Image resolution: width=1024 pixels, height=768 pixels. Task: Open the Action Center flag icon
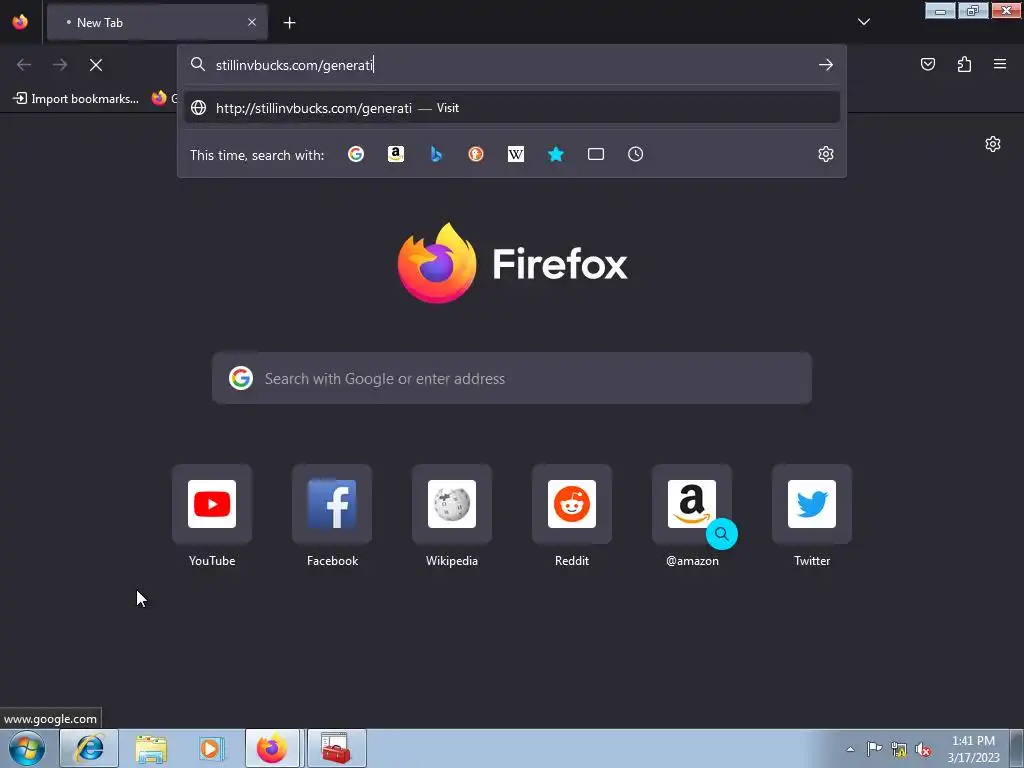(874, 749)
